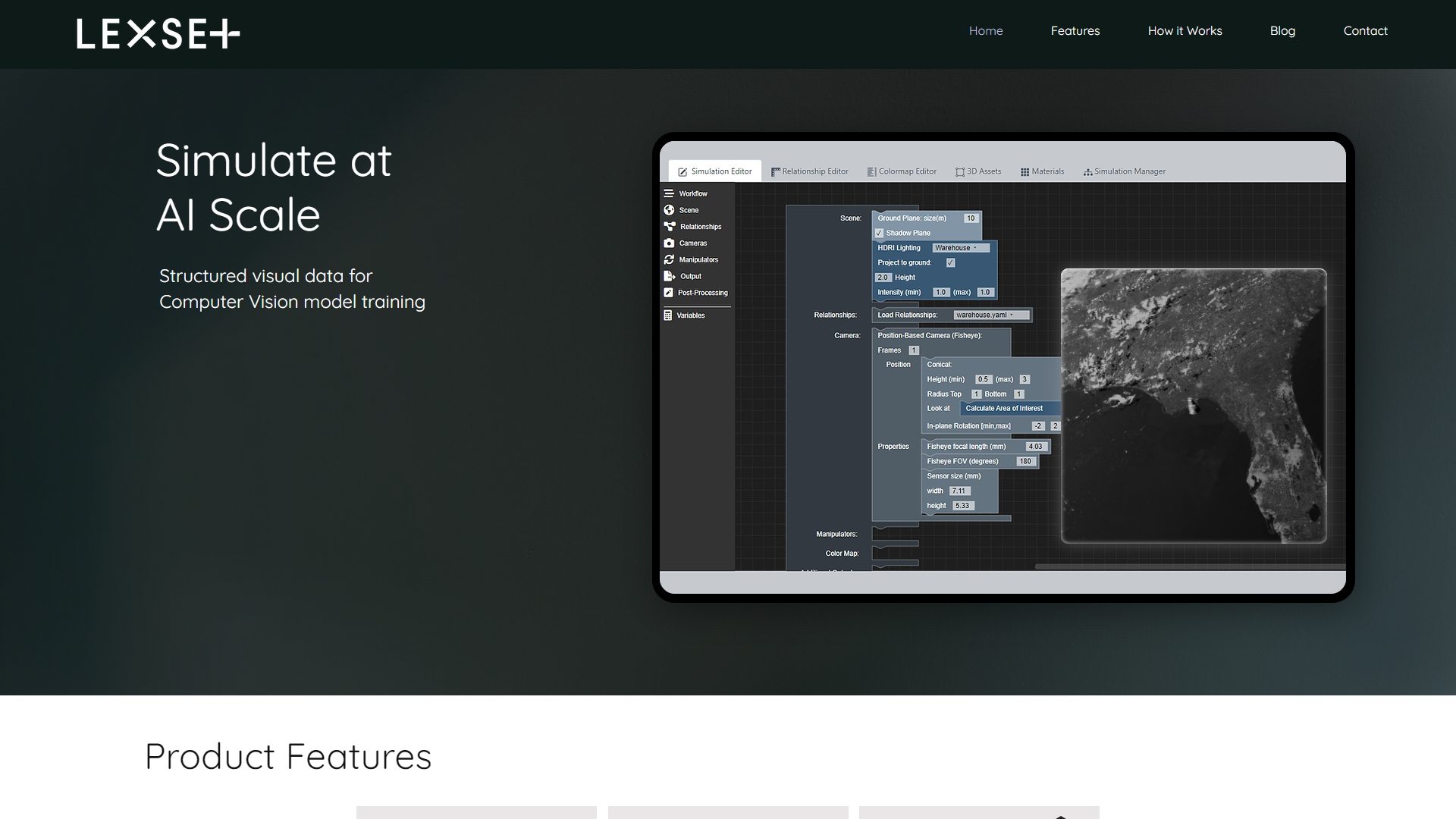1456x819 pixels.
Task: Select the Workflow icon in the sidebar
Action: click(x=670, y=193)
